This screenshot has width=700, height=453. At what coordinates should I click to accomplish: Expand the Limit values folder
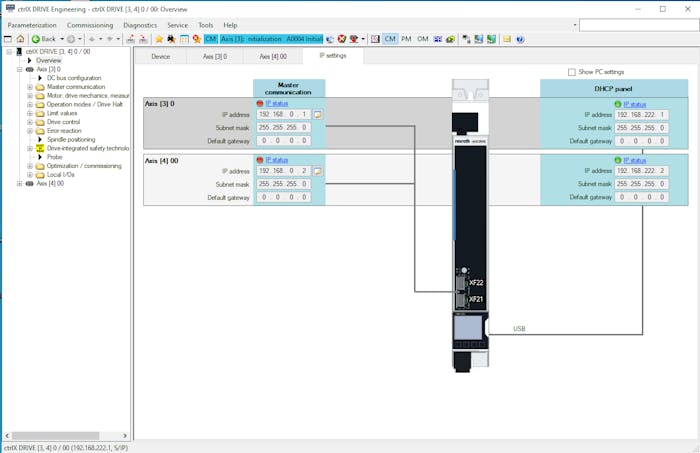(30, 113)
